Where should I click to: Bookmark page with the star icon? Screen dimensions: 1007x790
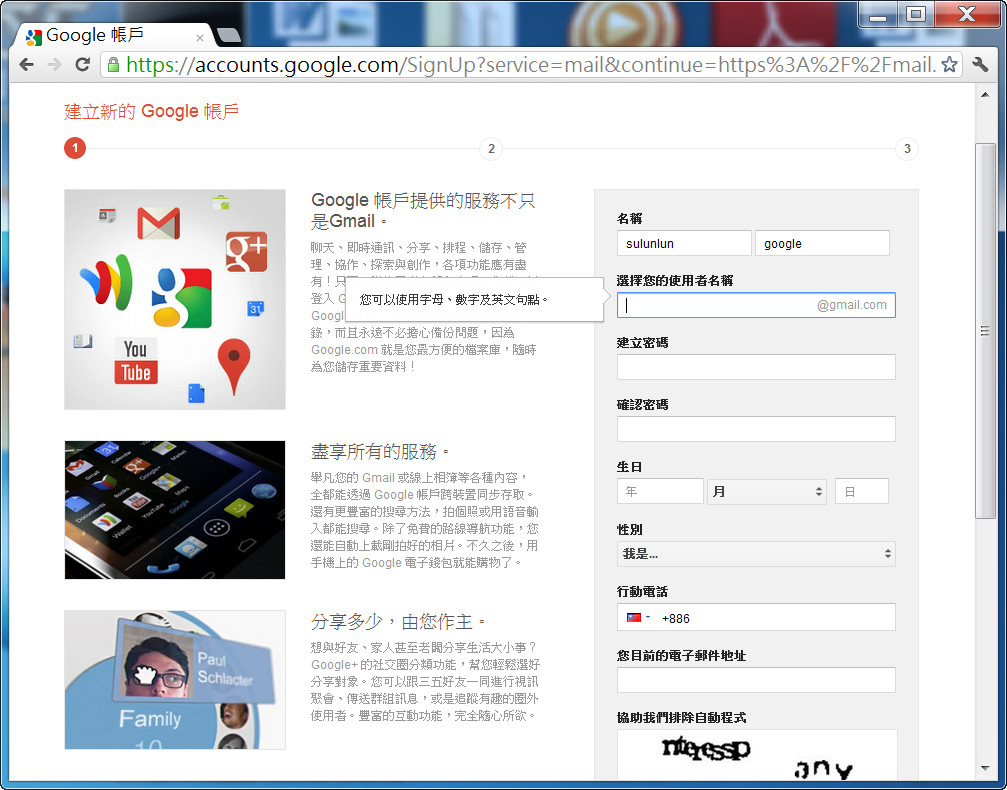coord(949,64)
